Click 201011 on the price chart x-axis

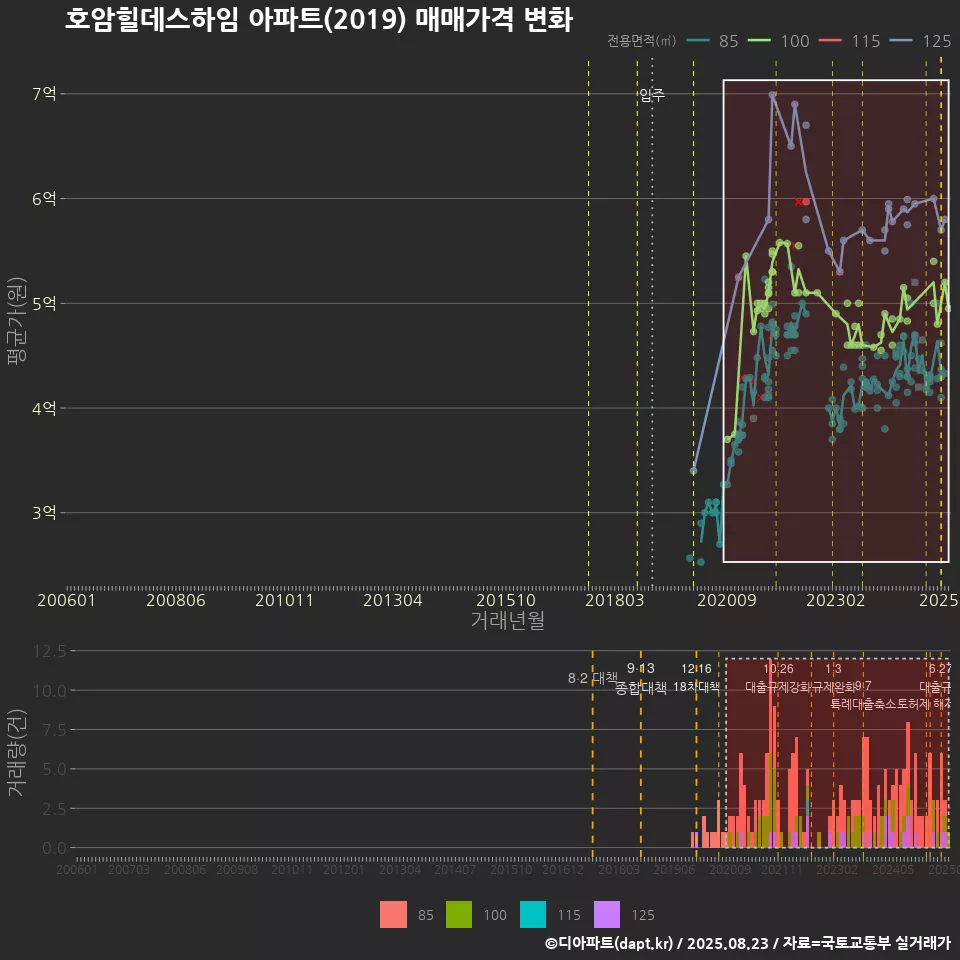284,600
